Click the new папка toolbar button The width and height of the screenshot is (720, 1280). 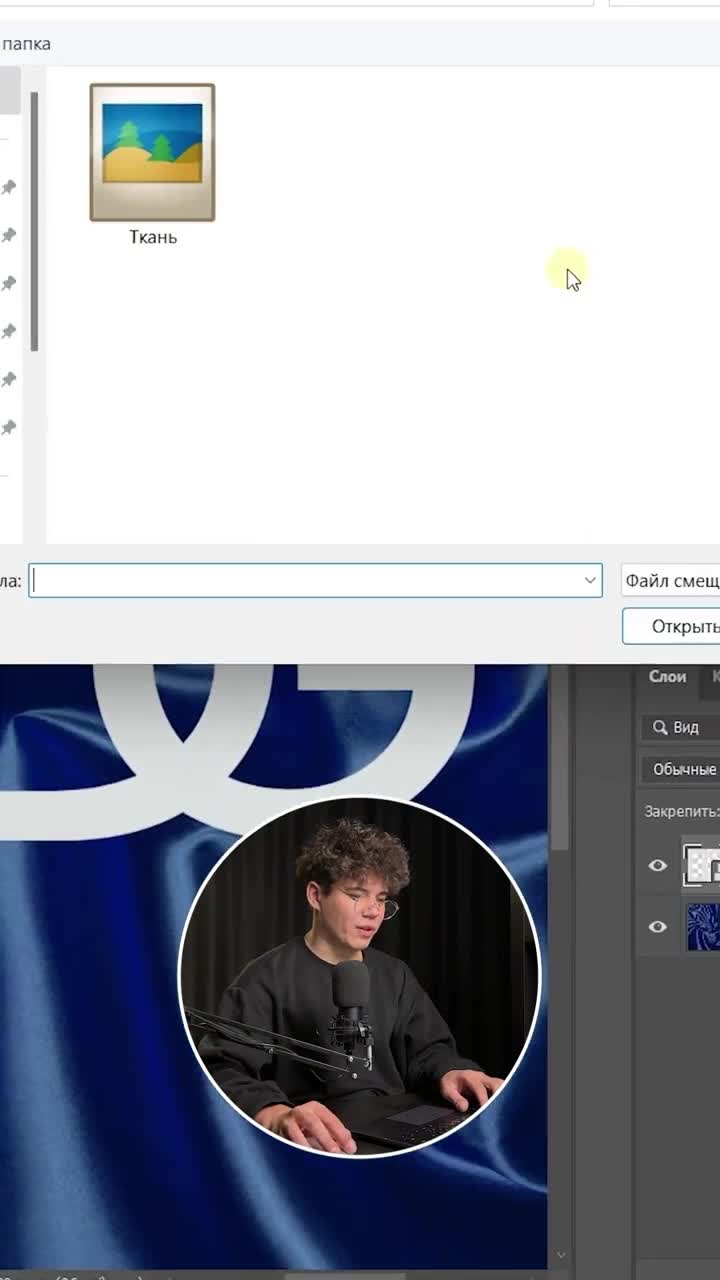tap(26, 44)
